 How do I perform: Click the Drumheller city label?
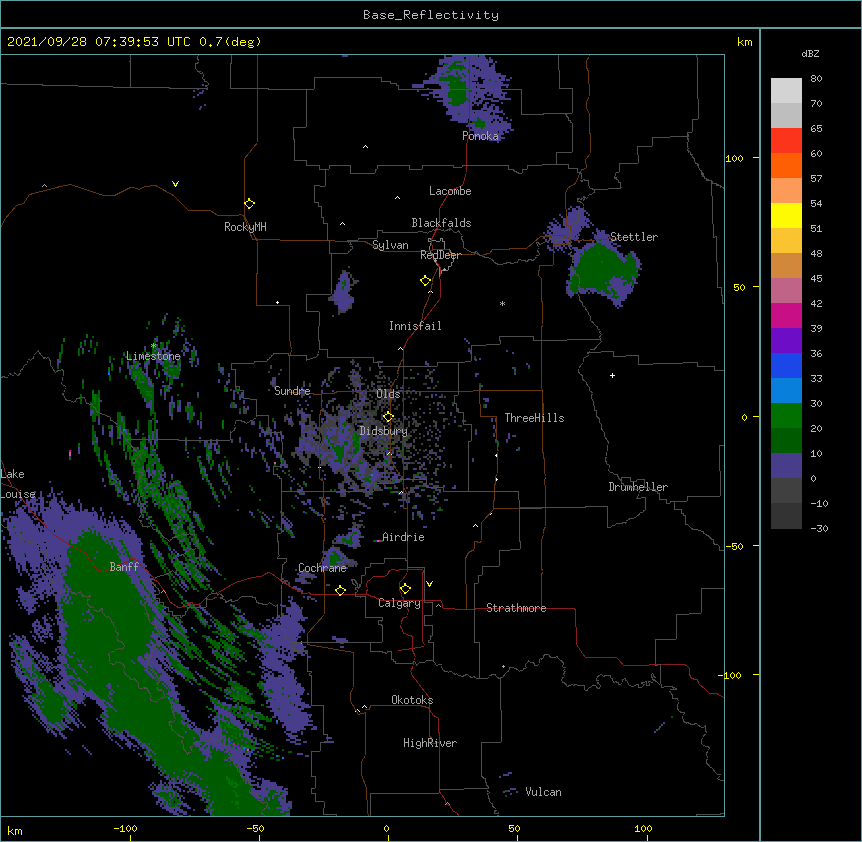638,487
